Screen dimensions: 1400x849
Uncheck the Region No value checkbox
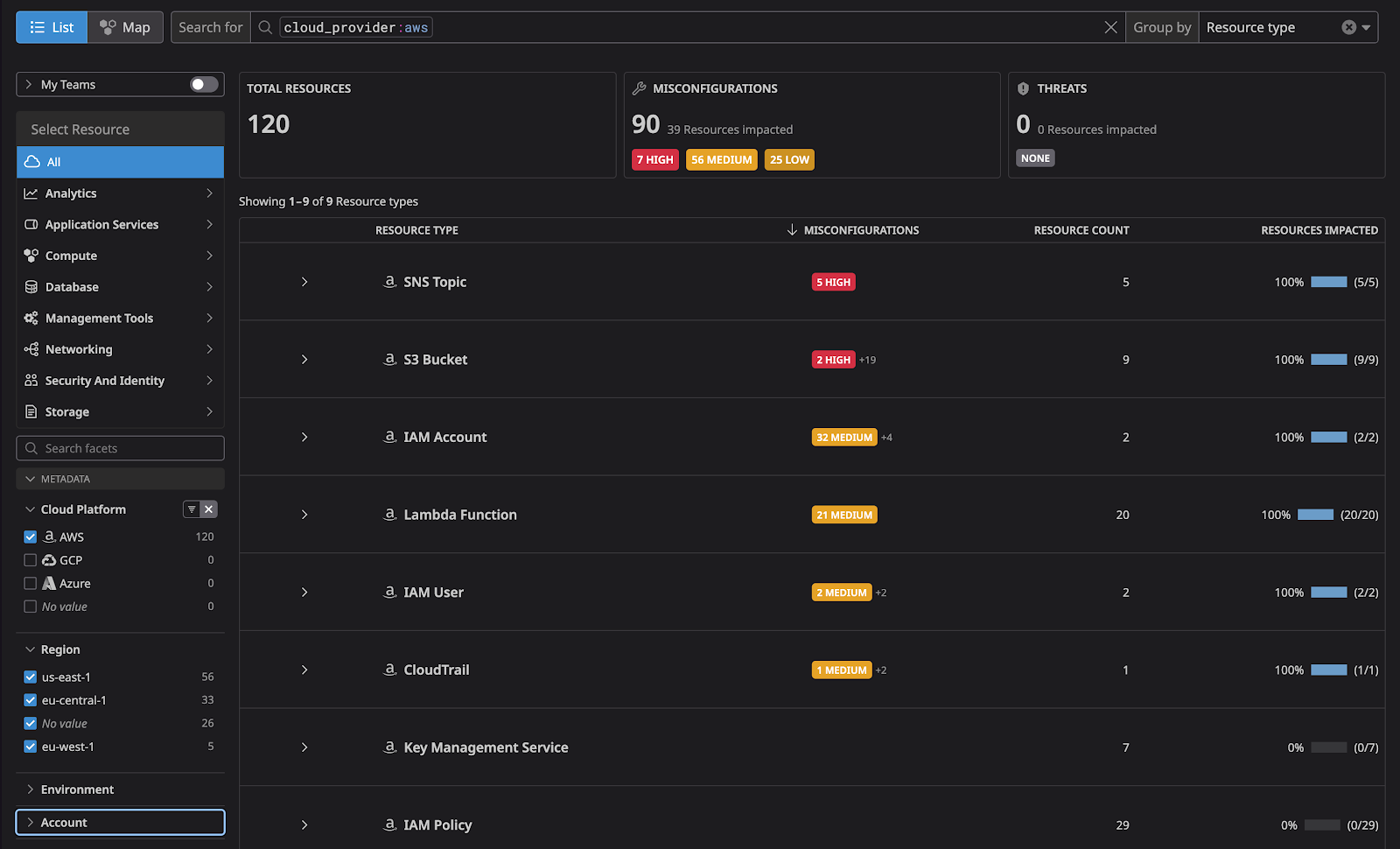(x=31, y=724)
